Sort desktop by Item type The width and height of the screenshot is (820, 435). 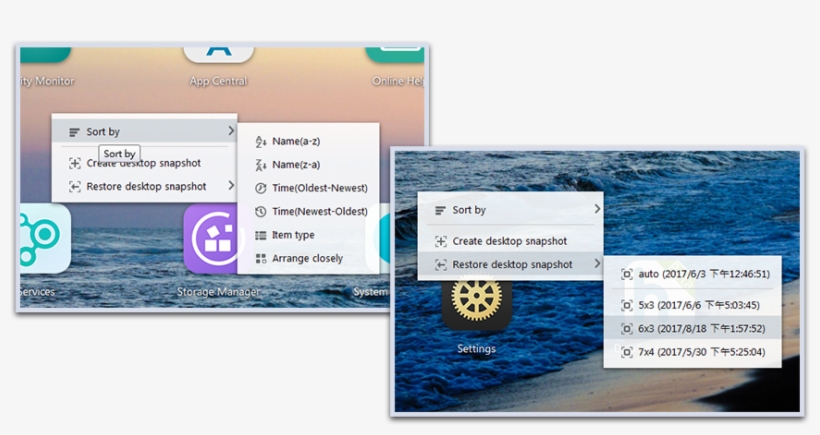309,235
